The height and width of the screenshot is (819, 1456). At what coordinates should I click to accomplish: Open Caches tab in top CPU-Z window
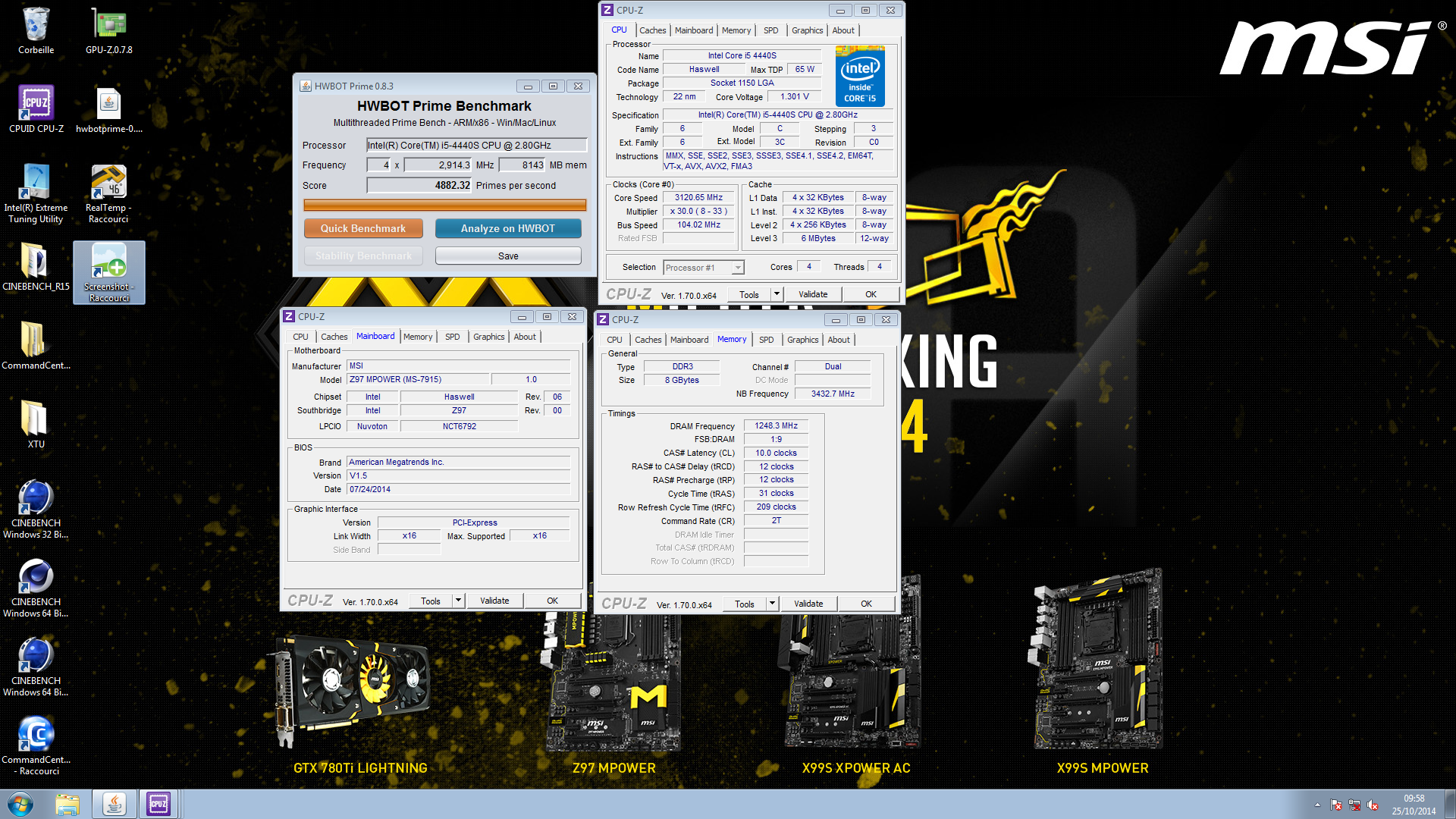(x=652, y=30)
